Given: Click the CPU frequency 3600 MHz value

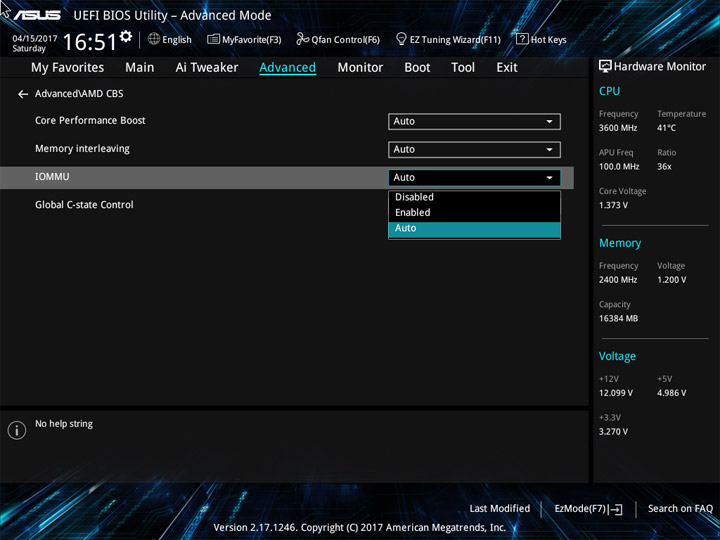Looking at the screenshot, I should click(x=618, y=128).
